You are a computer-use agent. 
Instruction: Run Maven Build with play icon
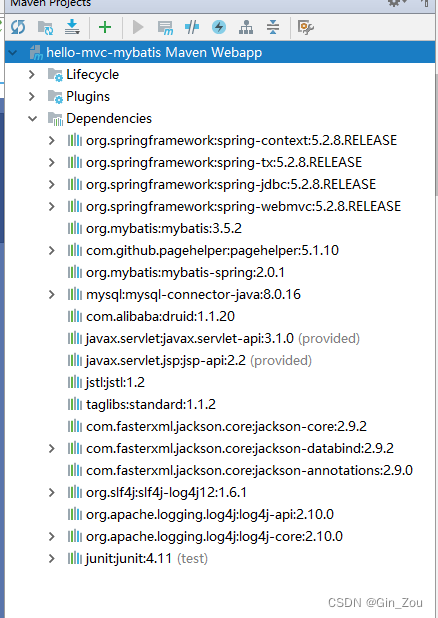[x=138, y=27]
